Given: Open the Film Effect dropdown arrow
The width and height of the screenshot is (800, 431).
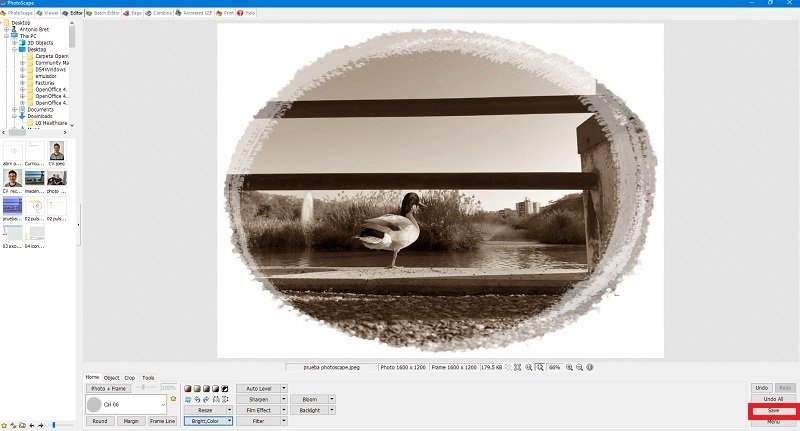Looking at the screenshot, I should click(x=284, y=410).
